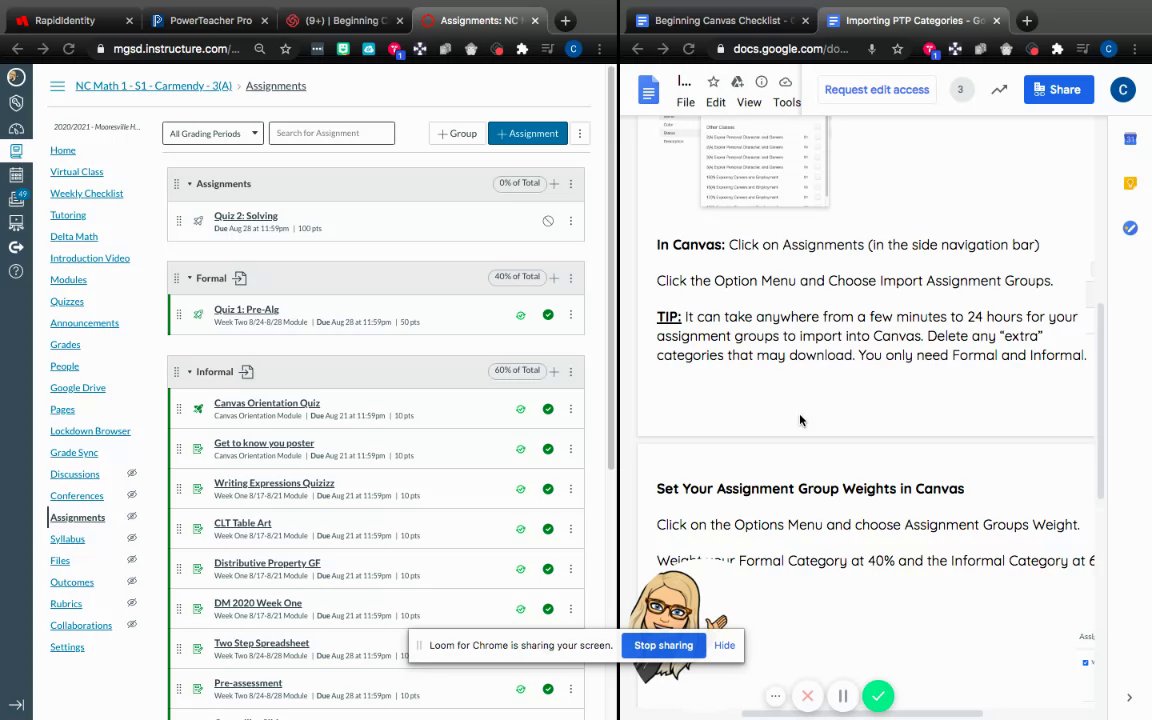Screen dimensions: 1152x720
Task: Add assignment to Formal group plus icon
Action: pos(554,278)
